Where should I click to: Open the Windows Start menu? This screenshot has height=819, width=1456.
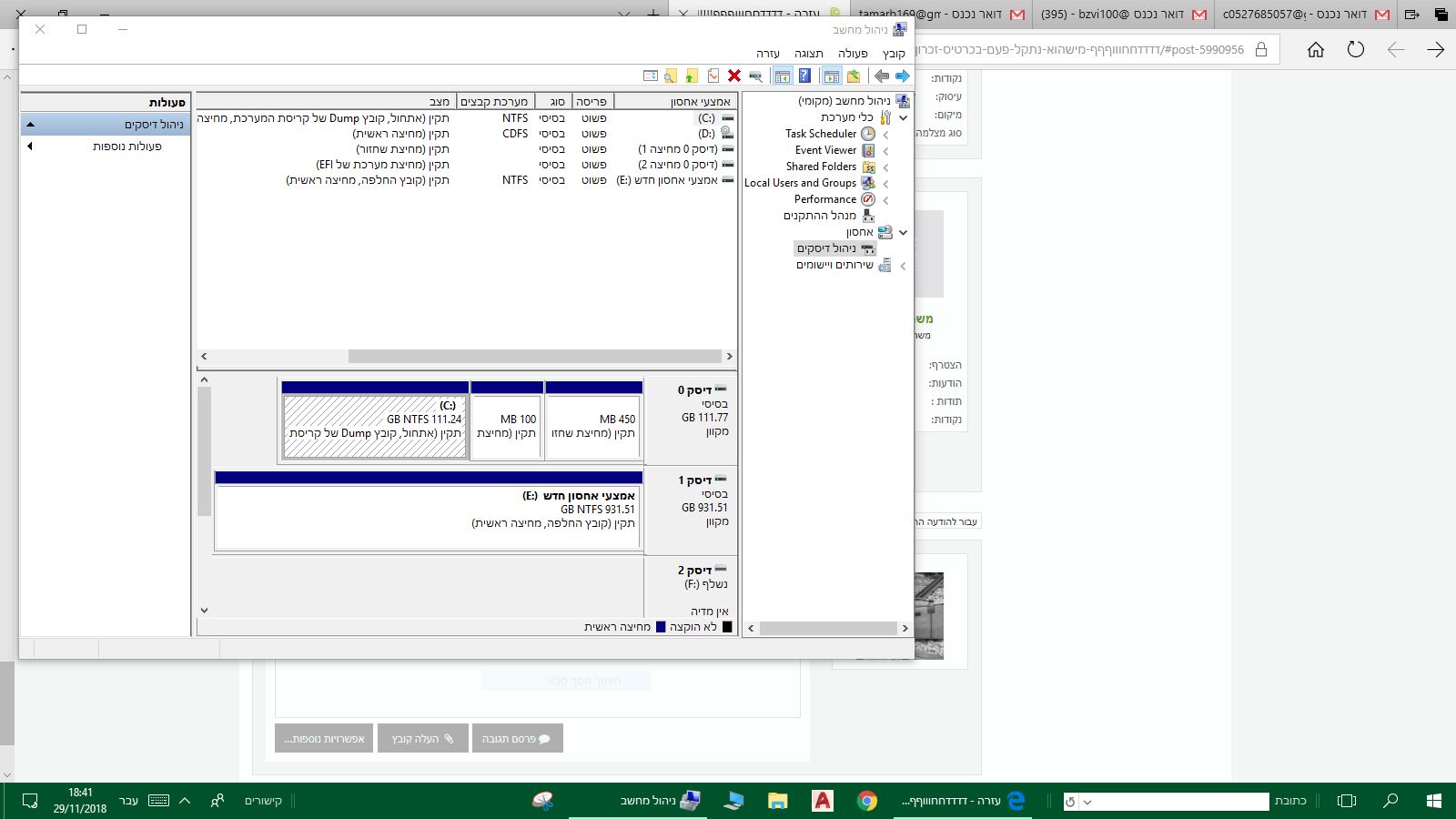click(1434, 801)
